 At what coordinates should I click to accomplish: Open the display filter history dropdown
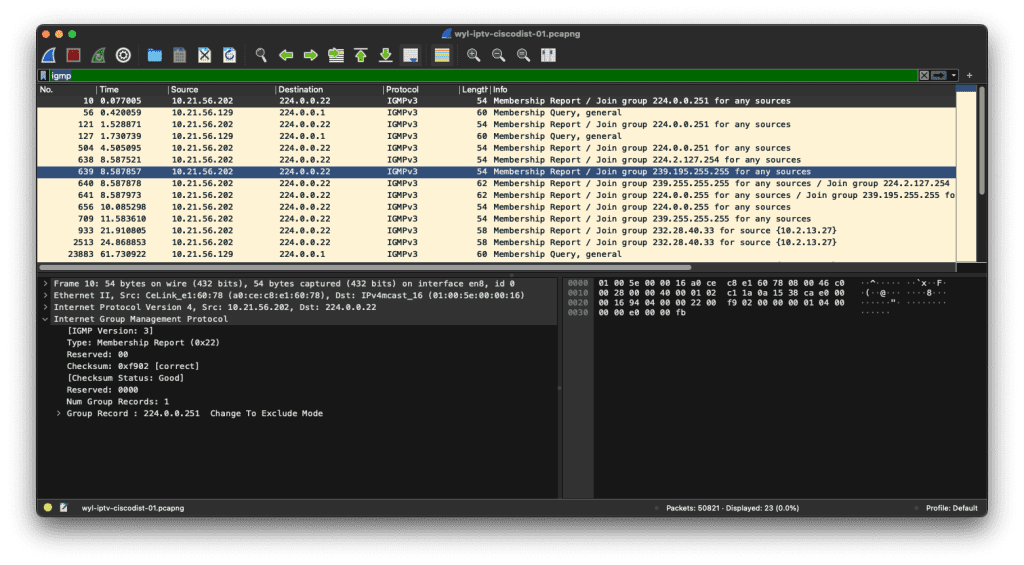click(955, 76)
